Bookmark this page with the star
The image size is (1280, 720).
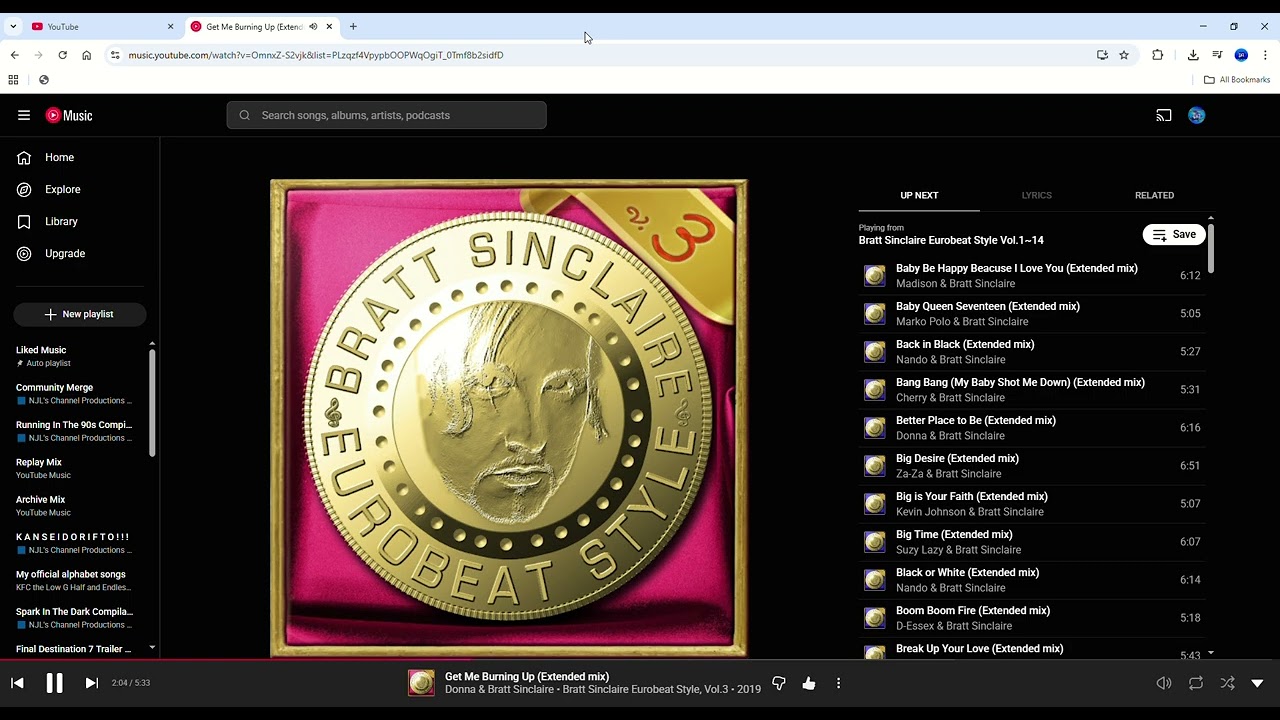(1124, 55)
